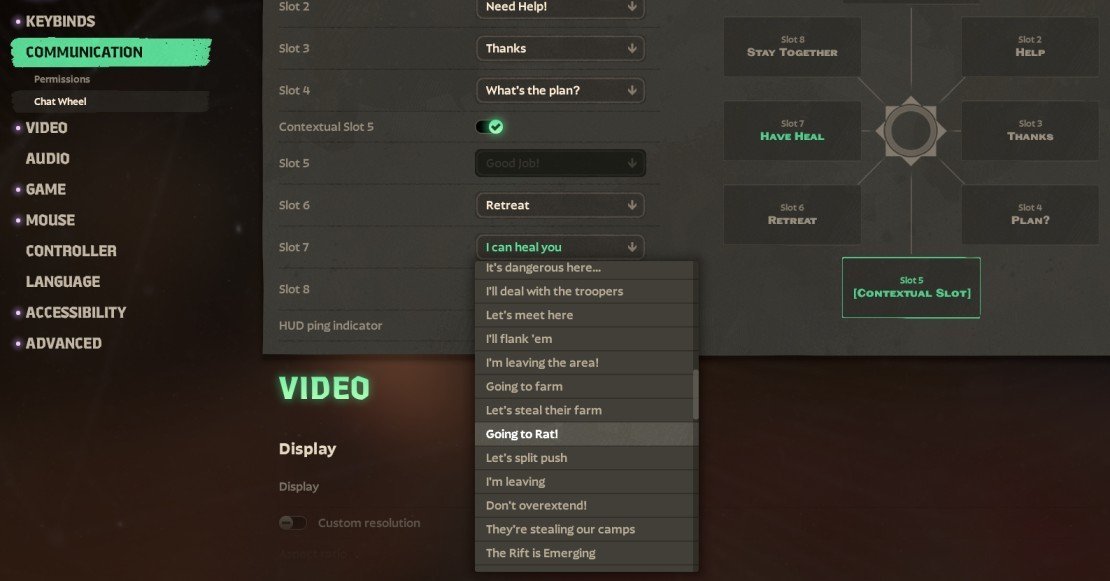Viewport: 1110px width, 581px height.
Task: Toggle the Contextual Slot 5 switch
Action: click(489, 127)
